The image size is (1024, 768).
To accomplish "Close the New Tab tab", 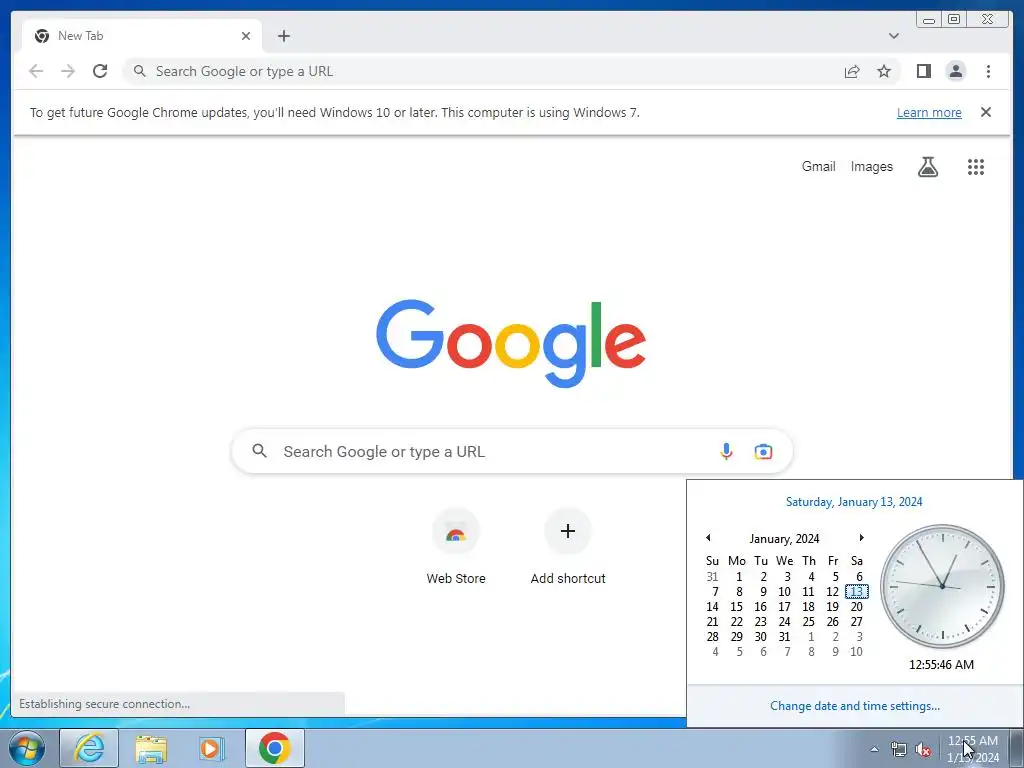I will 246,36.
